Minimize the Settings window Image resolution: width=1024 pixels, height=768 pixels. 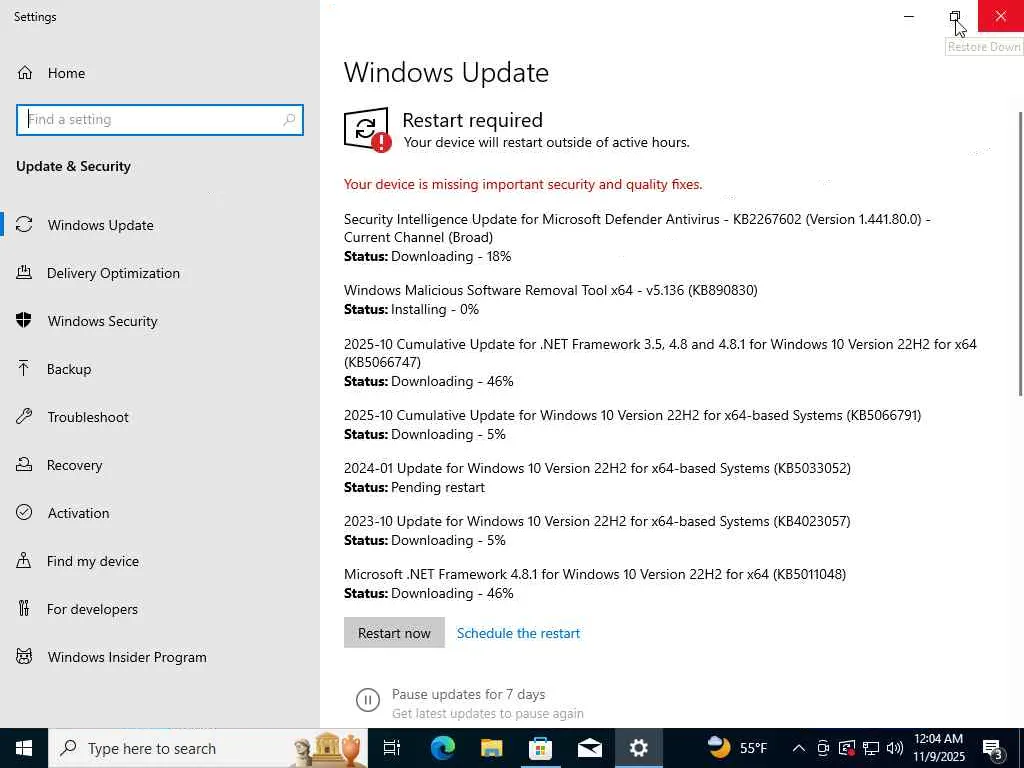[908, 16]
